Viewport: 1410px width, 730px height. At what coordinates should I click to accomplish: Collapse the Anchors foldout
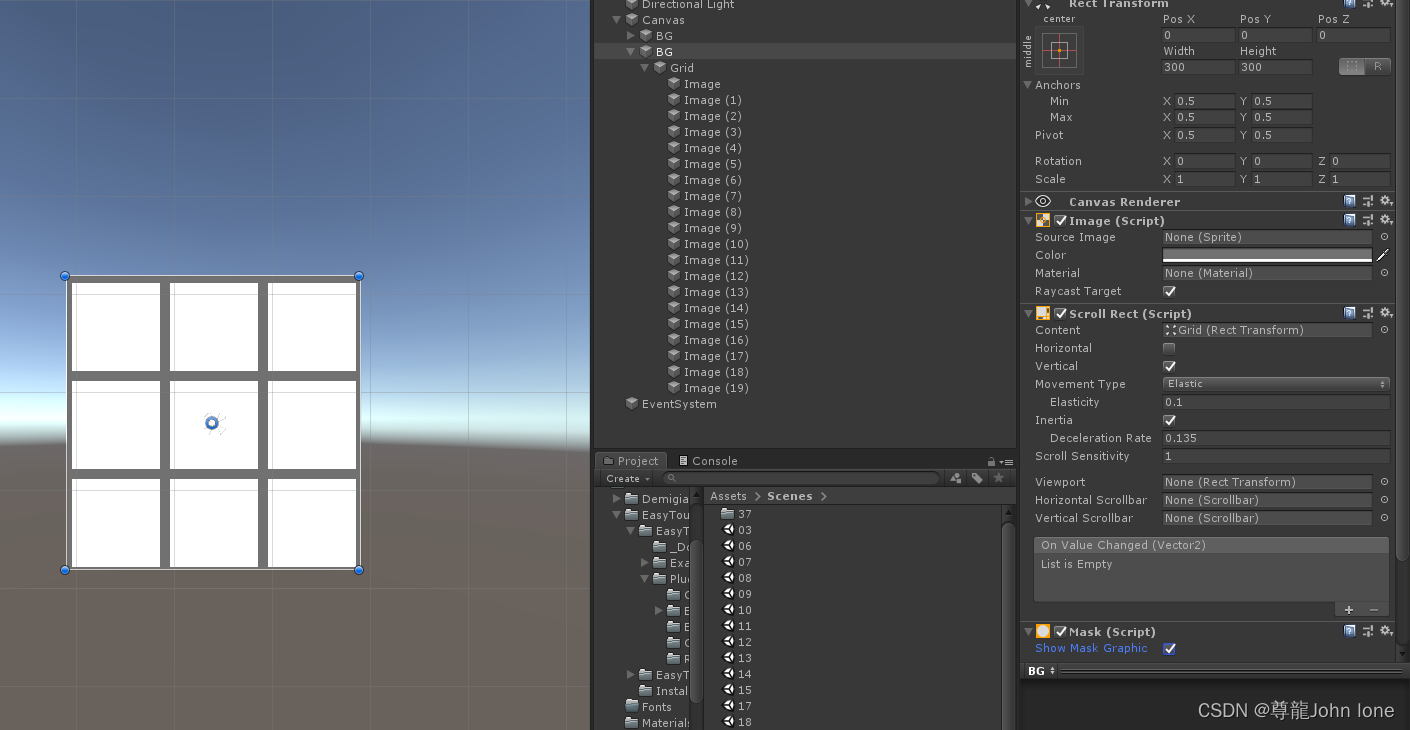(x=1028, y=85)
